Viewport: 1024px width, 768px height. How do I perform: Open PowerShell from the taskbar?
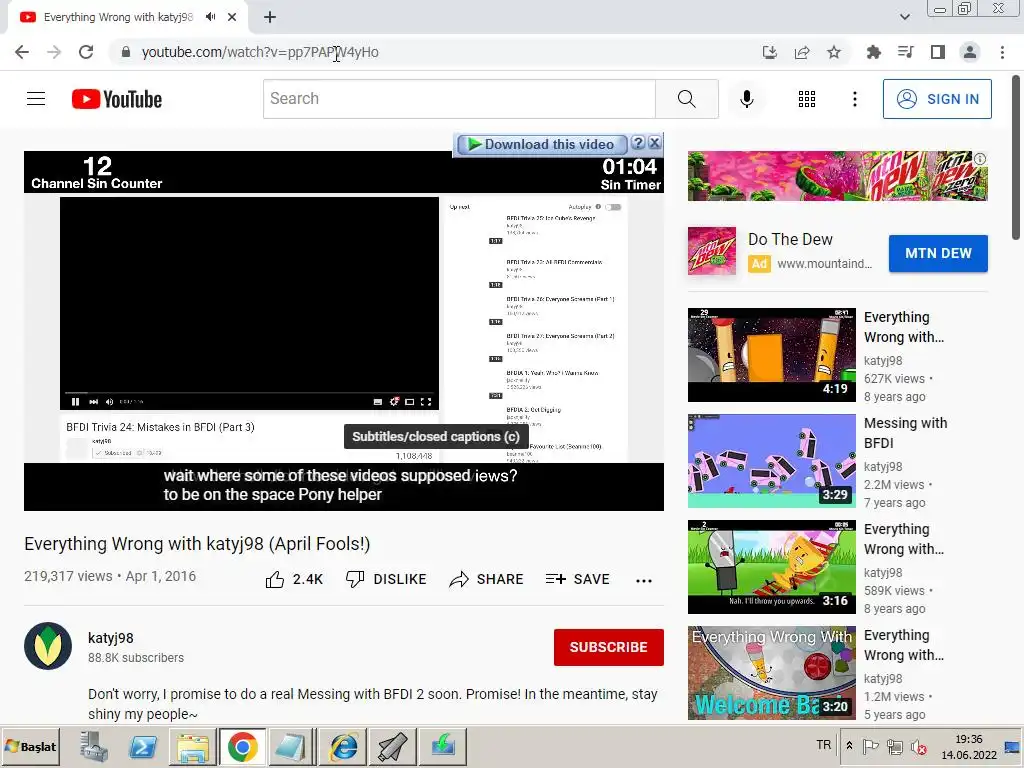click(x=142, y=746)
